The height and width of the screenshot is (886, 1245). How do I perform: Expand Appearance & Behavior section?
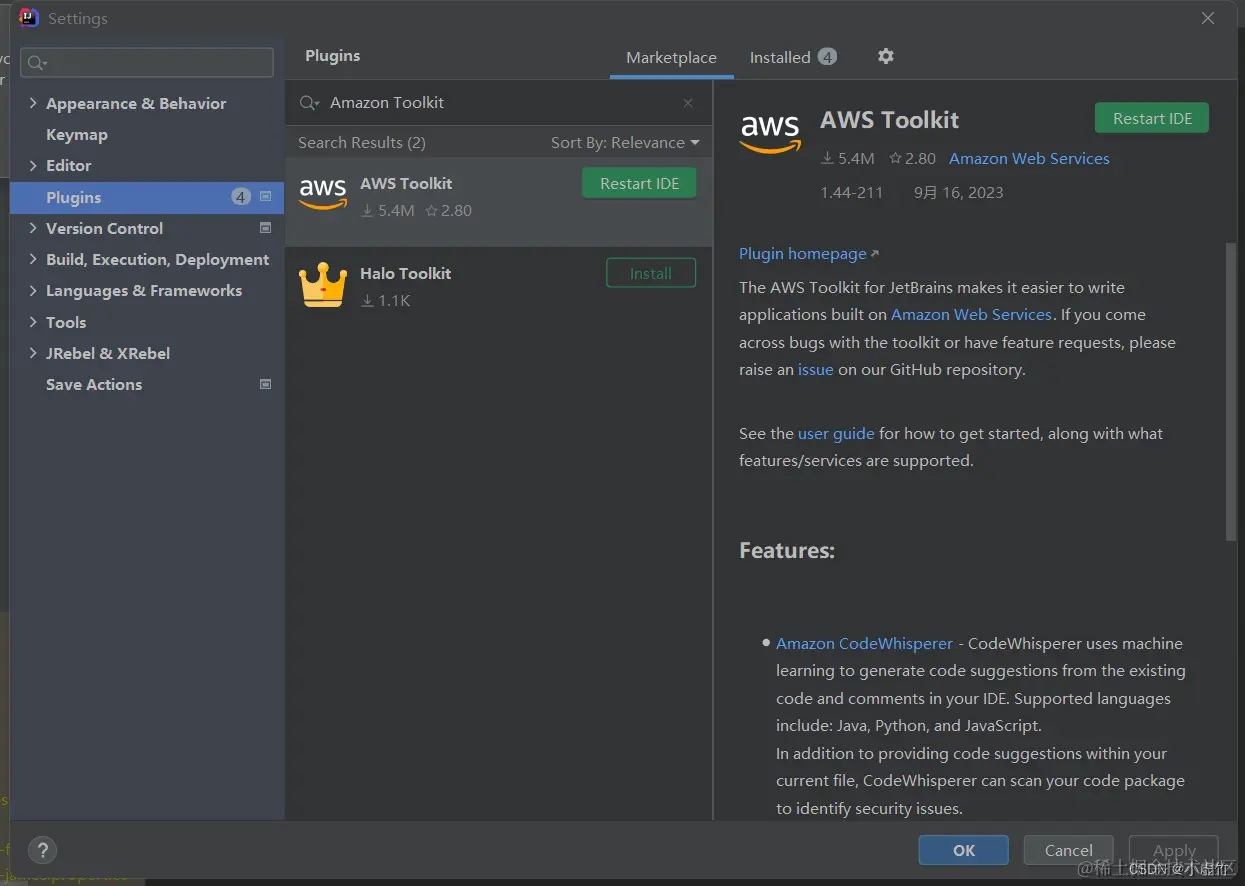[x=33, y=103]
